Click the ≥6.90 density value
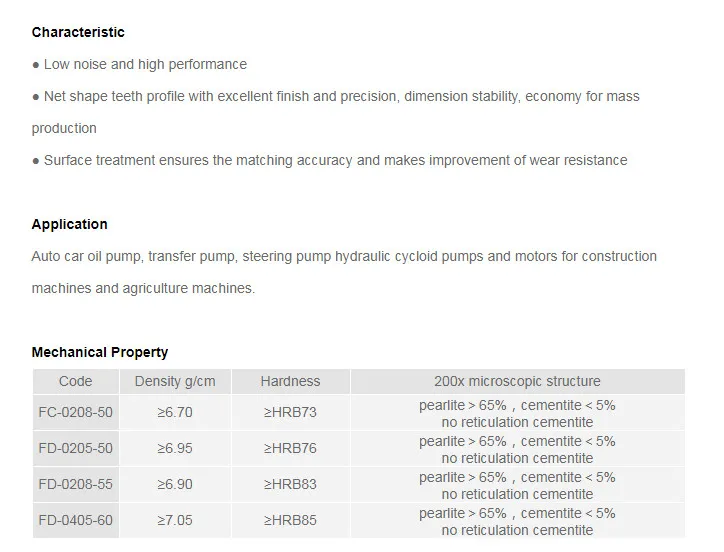 click(x=175, y=484)
